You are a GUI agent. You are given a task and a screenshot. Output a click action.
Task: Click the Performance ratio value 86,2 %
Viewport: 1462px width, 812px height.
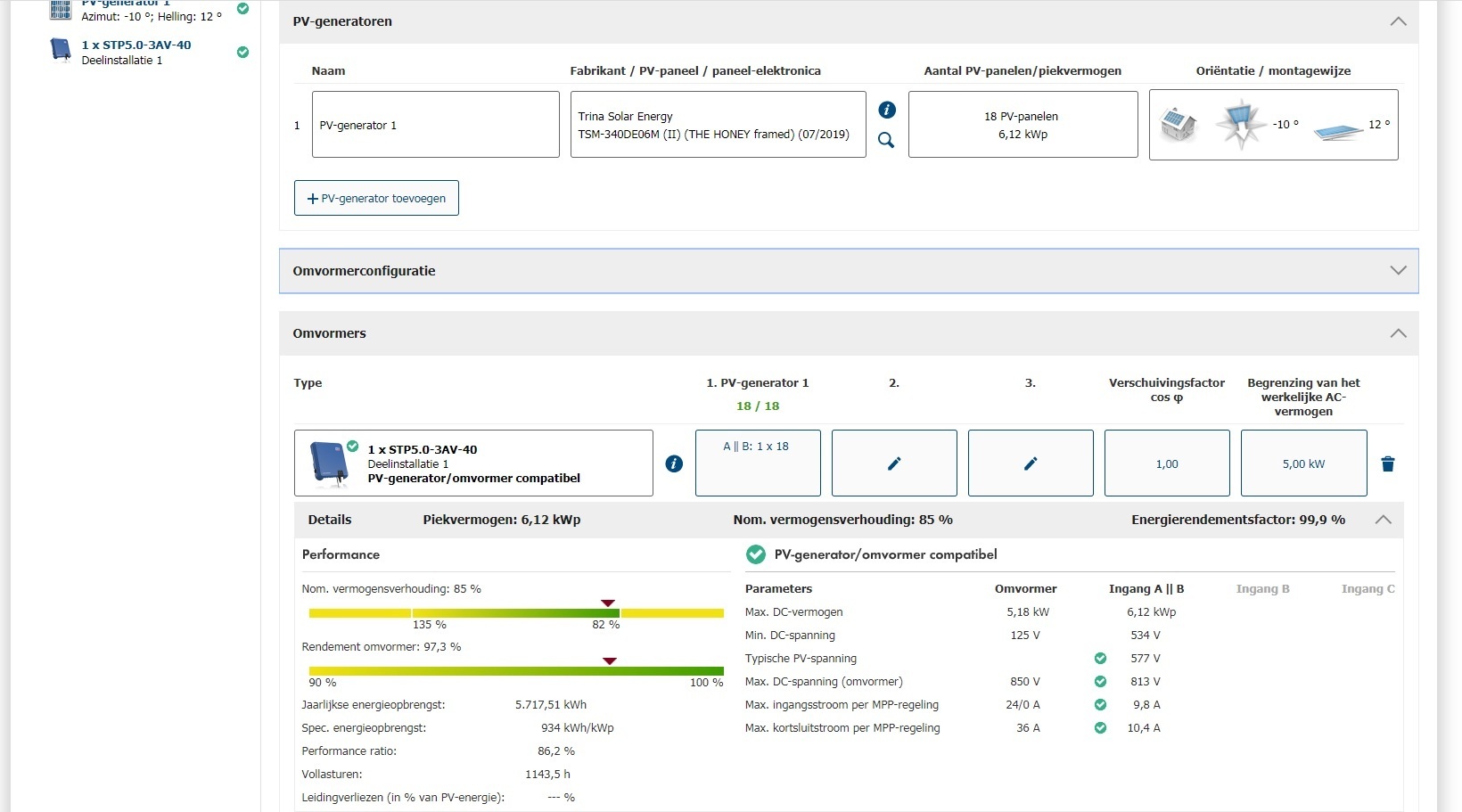coord(556,751)
